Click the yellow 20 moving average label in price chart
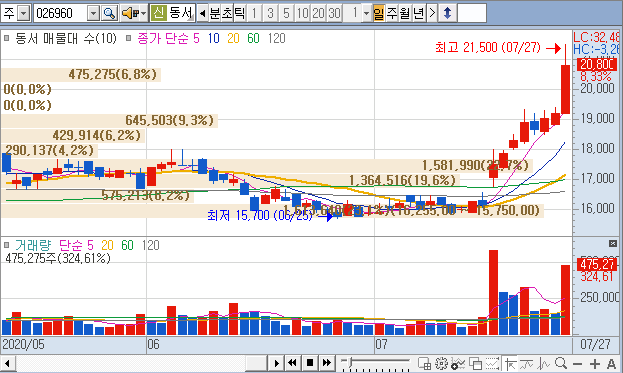This screenshot has width=623, height=373. [x=233, y=38]
